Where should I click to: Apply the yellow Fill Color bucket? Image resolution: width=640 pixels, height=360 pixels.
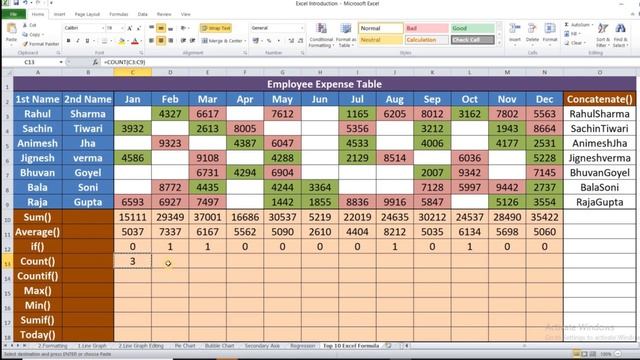121,40
